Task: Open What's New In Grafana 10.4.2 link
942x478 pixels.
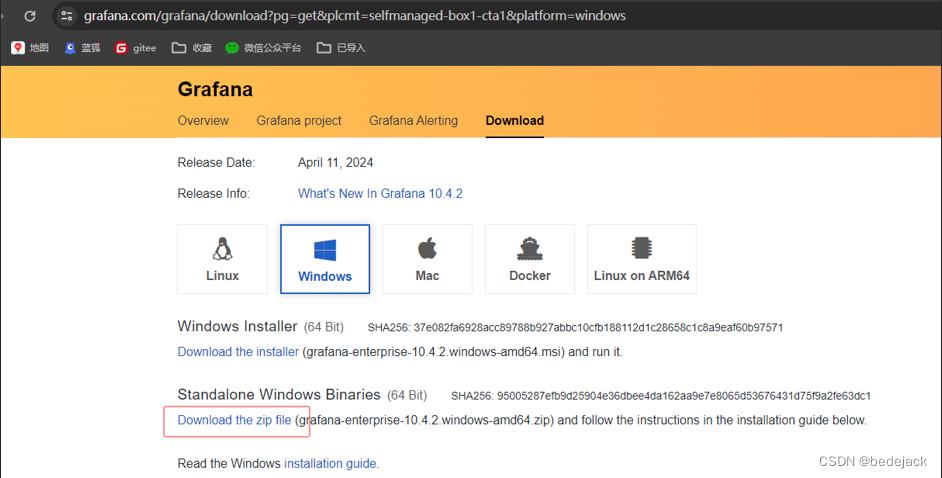Action: (380, 193)
